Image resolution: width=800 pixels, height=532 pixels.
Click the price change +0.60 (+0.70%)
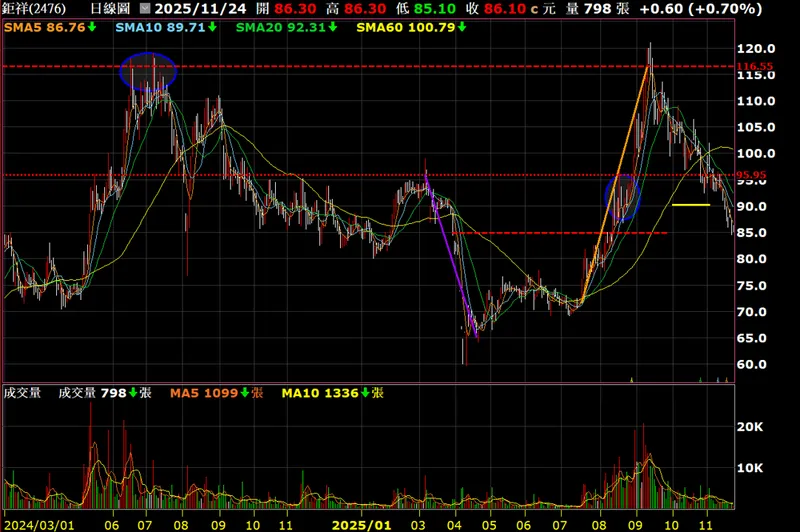point(701,9)
